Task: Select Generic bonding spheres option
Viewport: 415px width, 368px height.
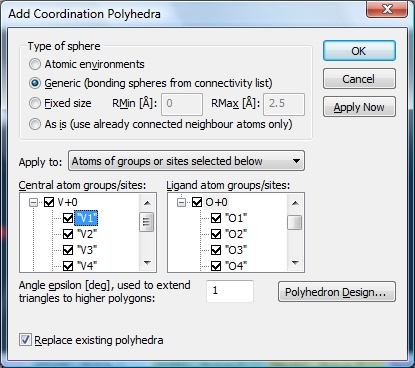Action: coord(35,83)
